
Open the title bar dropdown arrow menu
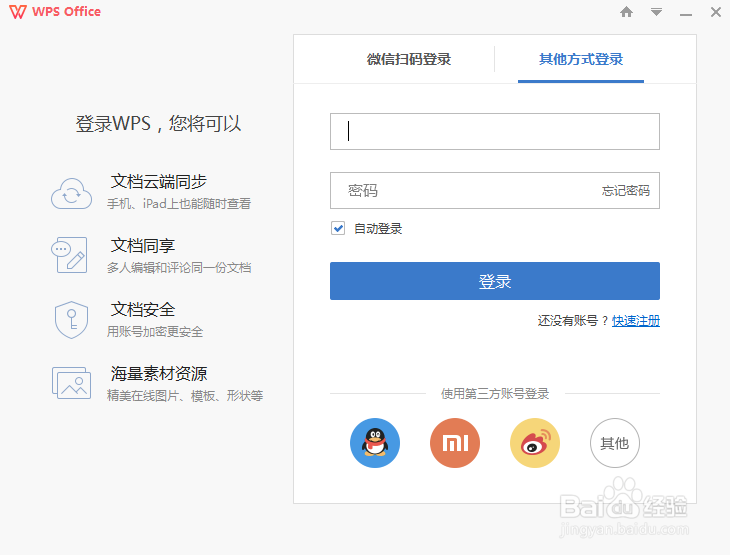(656, 12)
